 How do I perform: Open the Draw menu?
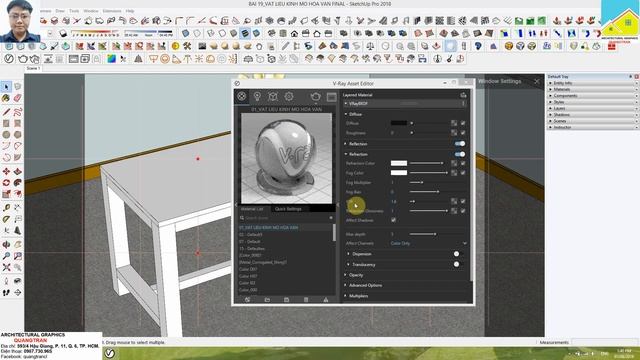click(60, 11)
